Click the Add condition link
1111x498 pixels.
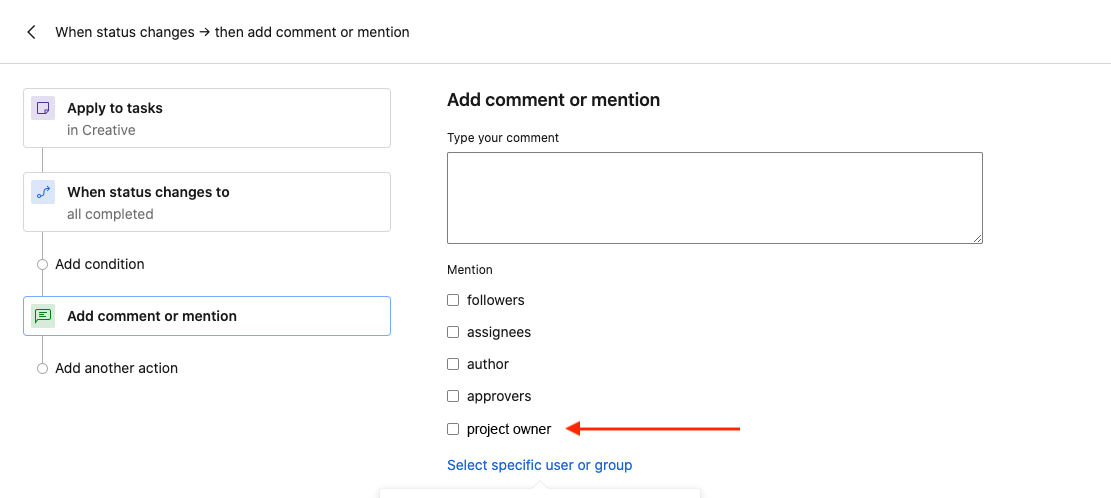(100, 264)
